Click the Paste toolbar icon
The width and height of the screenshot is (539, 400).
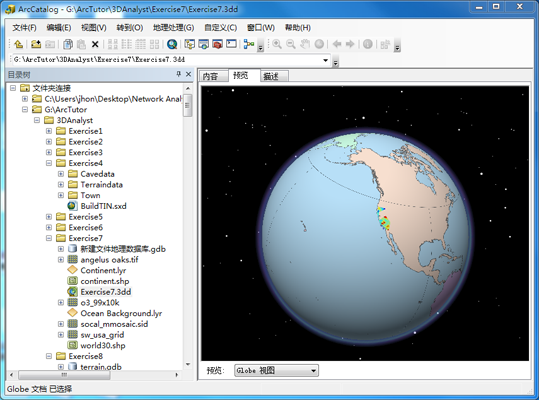pos(81,44)
